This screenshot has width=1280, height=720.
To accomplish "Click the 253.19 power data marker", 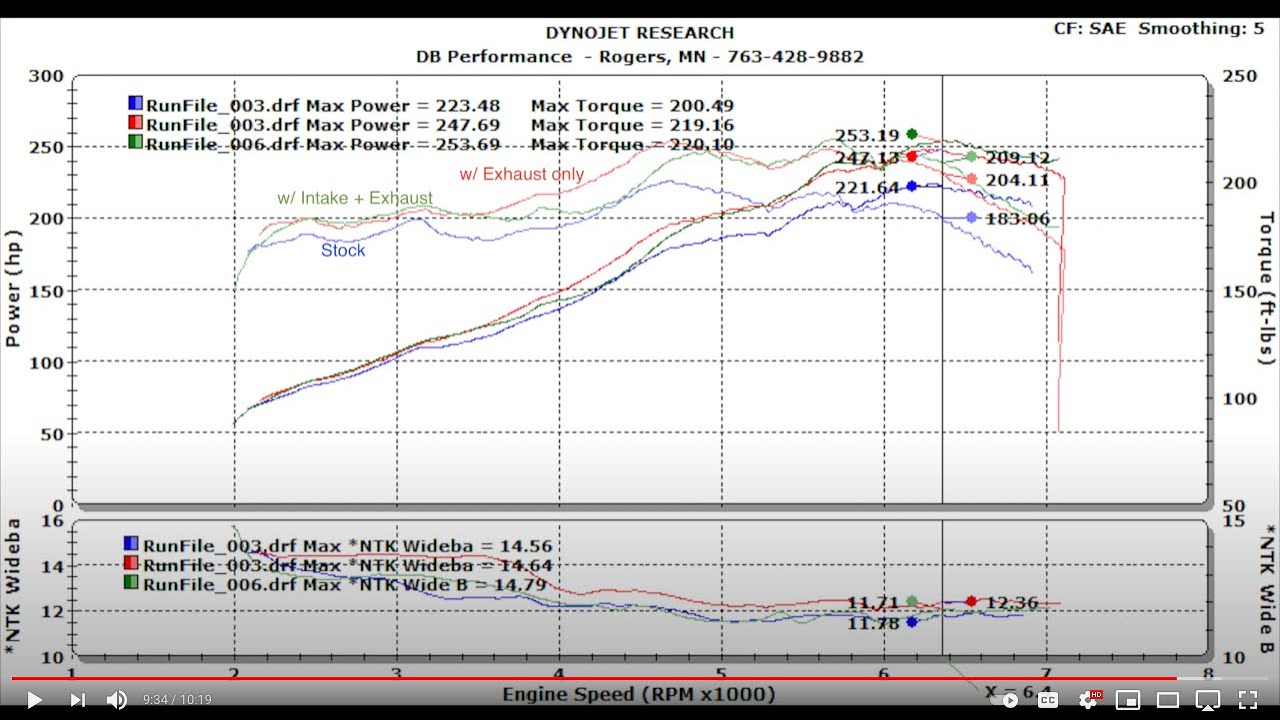I will click(911, 134).
